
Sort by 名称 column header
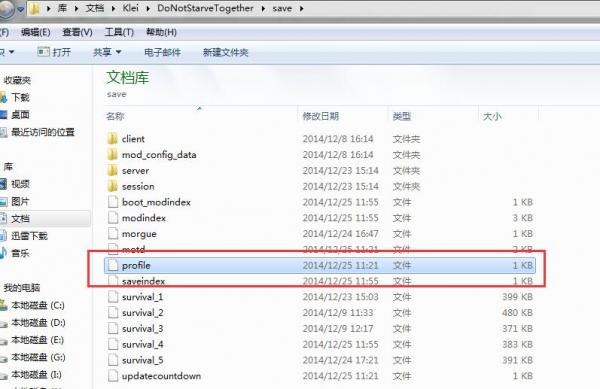click(x=115, y=116)
